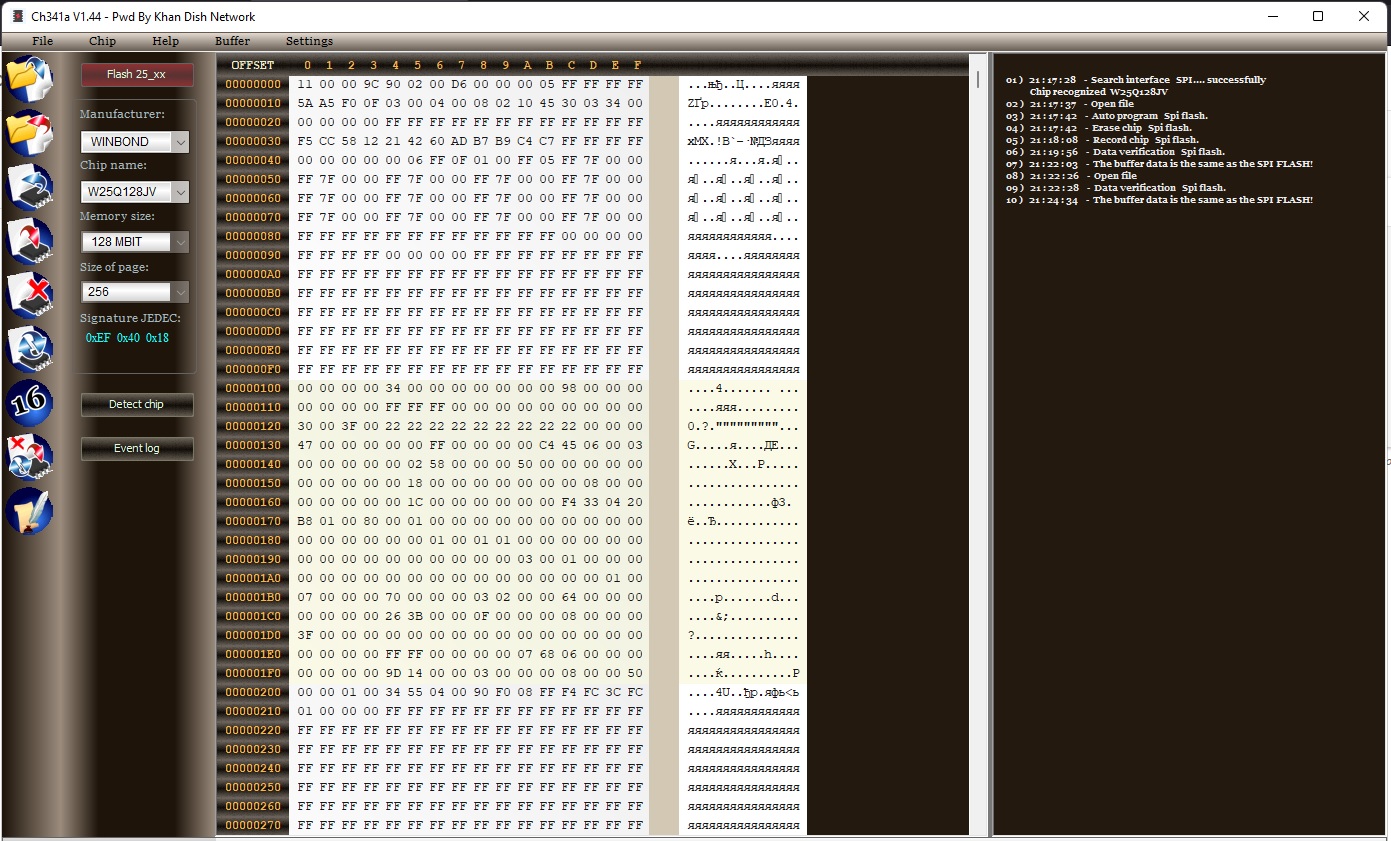This screenshot has height=841, width=1391.
Task: Click log entry 'Search interface SPI.... successfully'
Action: [1136, 80]
